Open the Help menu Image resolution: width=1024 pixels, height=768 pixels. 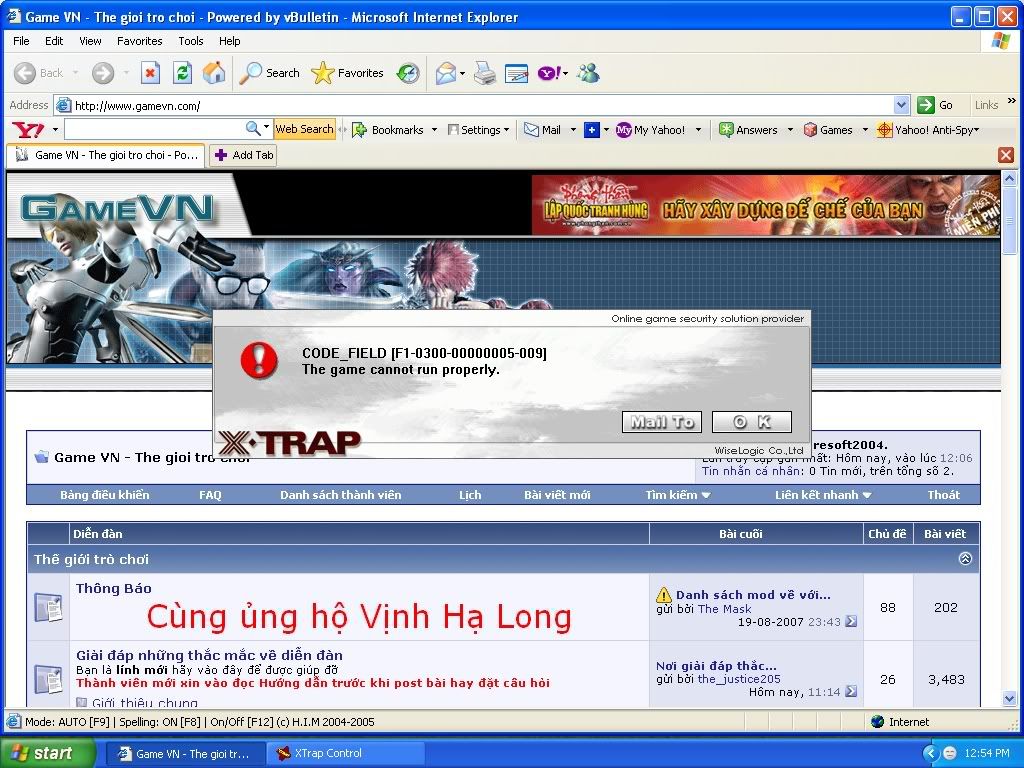[x=229, y=41]
